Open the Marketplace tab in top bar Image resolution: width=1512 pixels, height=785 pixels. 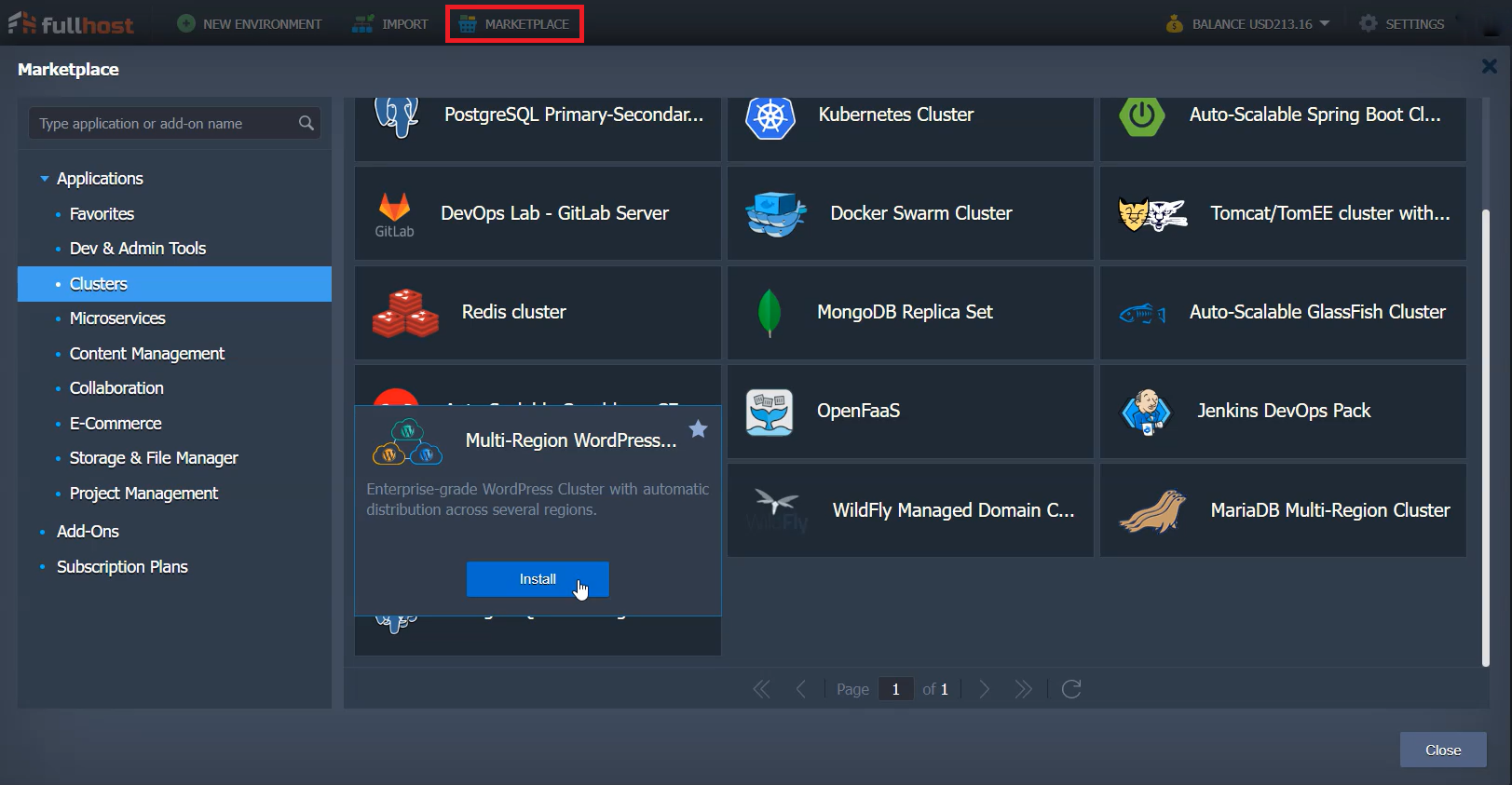514,24
